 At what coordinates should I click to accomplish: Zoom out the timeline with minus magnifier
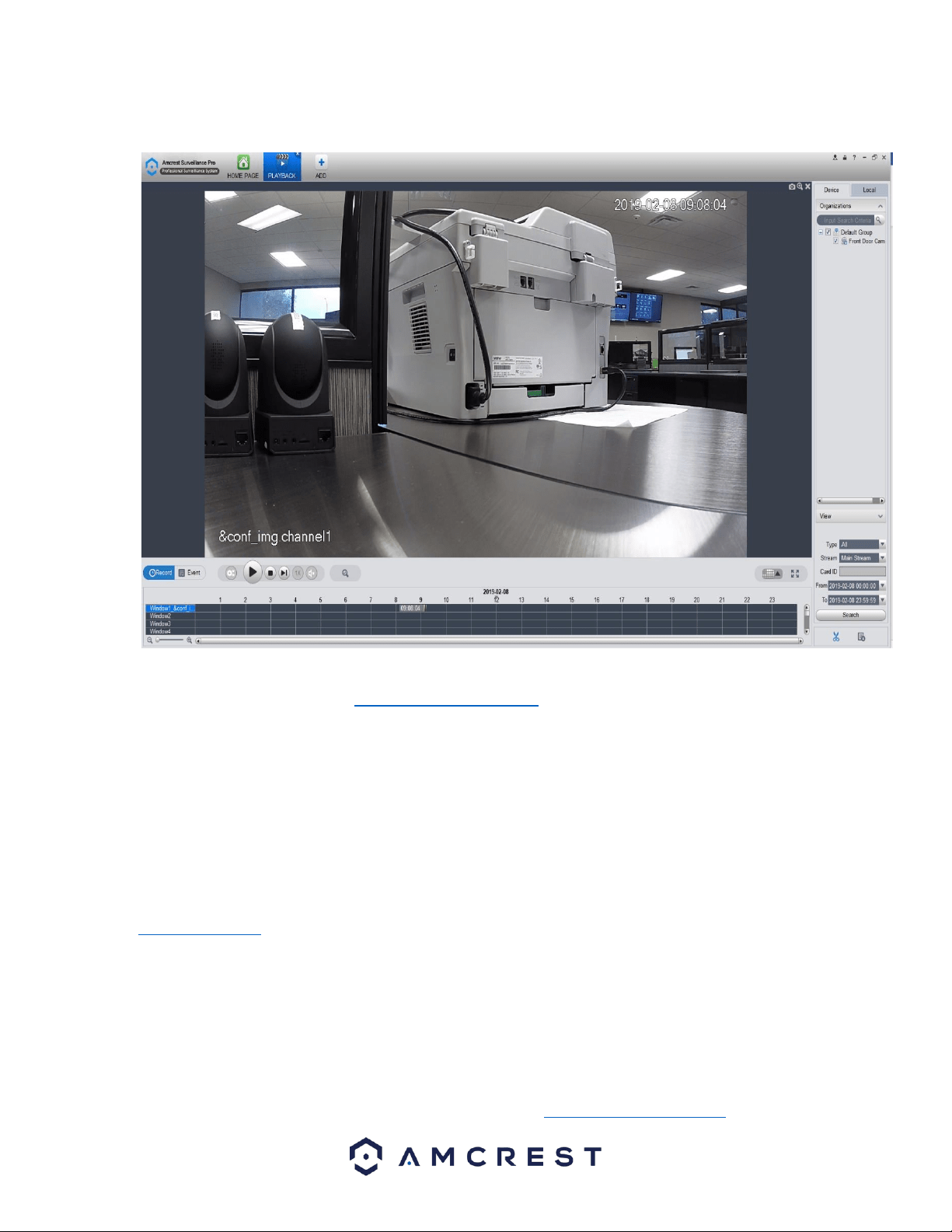tap(150, 640)
